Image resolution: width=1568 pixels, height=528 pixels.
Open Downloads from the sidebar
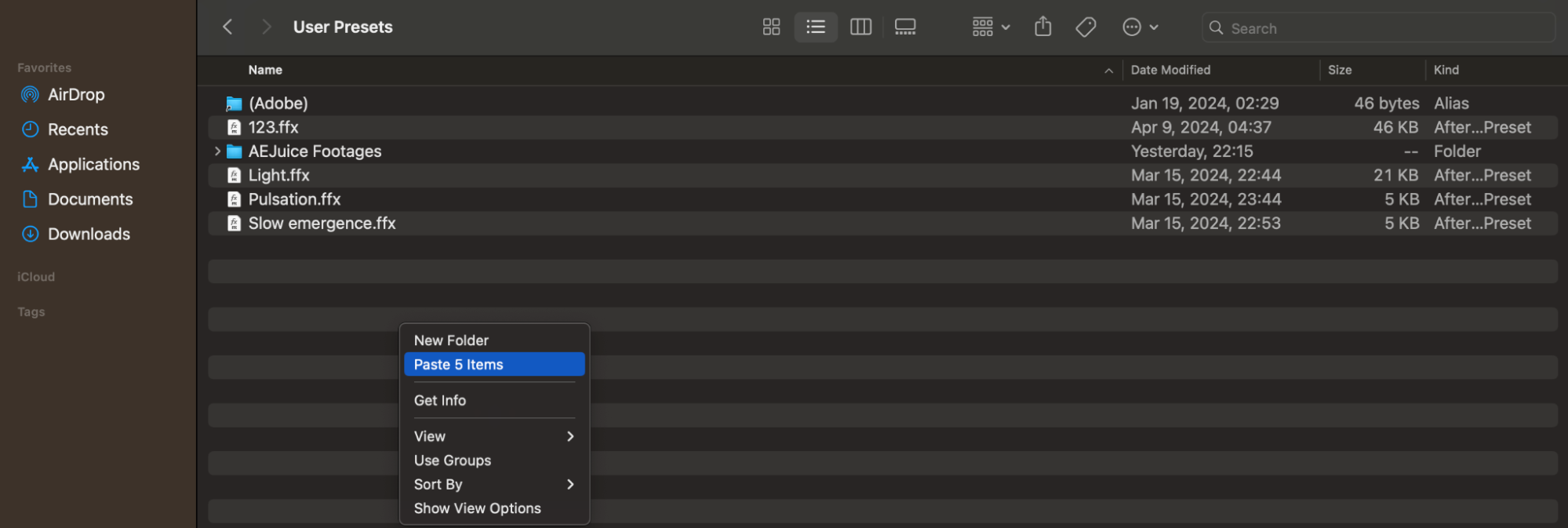pyautogui.click(x=89, y=235)
